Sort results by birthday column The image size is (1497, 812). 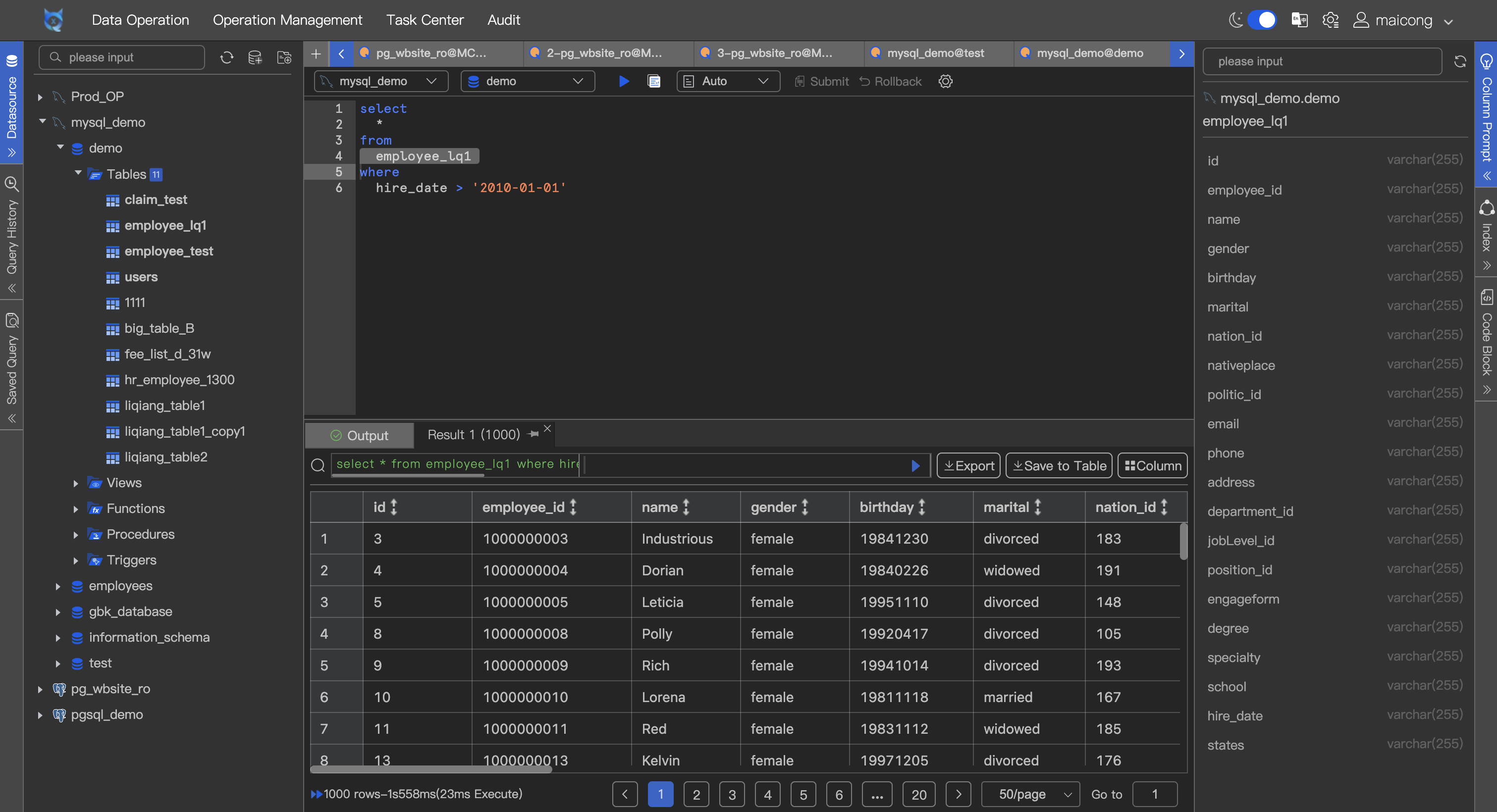tap(922, 507)
